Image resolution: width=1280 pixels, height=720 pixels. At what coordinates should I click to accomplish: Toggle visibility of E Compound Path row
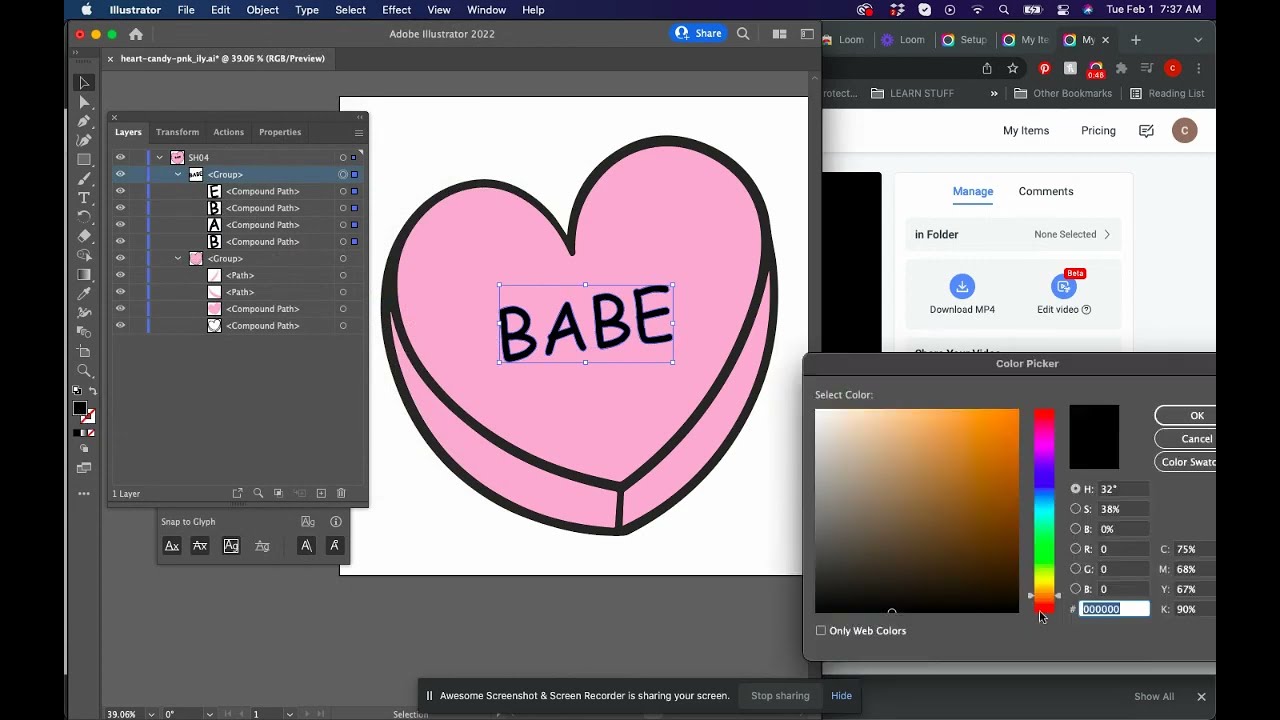coord(120,191)
